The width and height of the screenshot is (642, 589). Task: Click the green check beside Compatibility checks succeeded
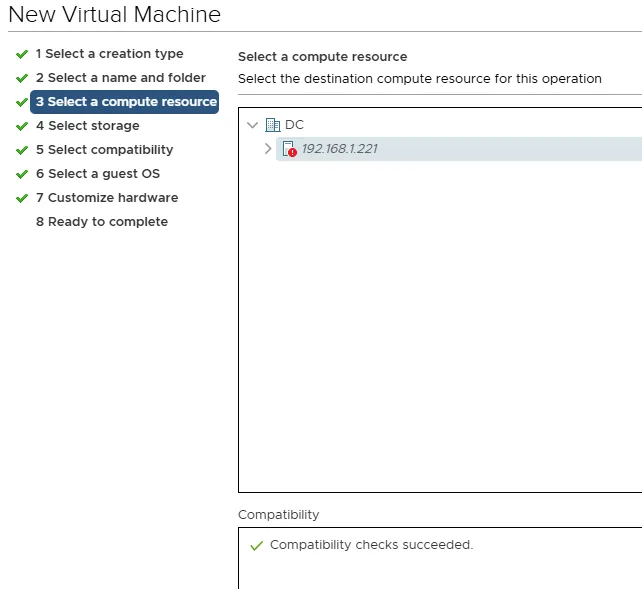[x=256, y=545]
